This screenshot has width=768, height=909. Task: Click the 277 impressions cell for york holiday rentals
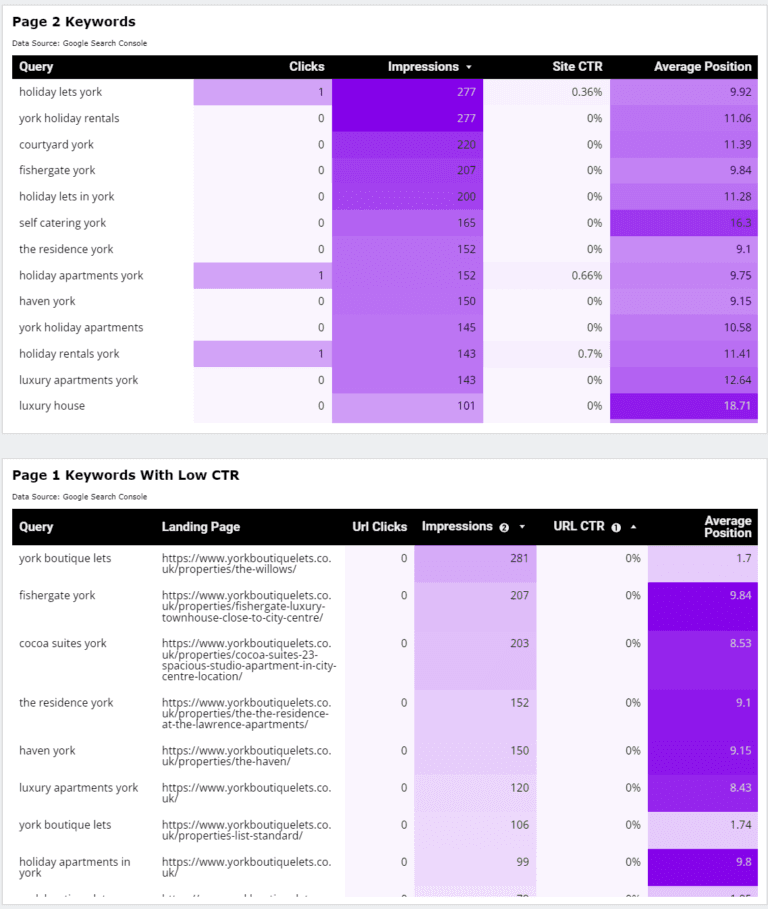406,118
